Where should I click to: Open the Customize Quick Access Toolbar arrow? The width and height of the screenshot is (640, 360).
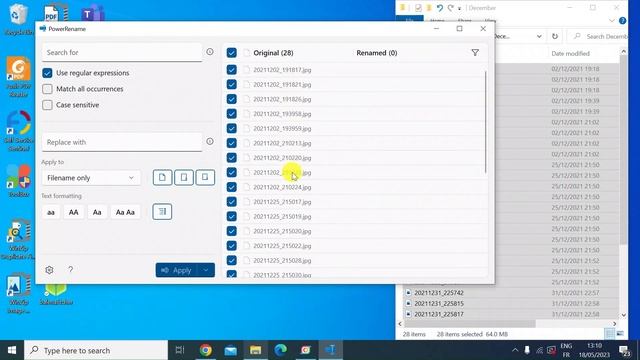(x=459, y=8)
